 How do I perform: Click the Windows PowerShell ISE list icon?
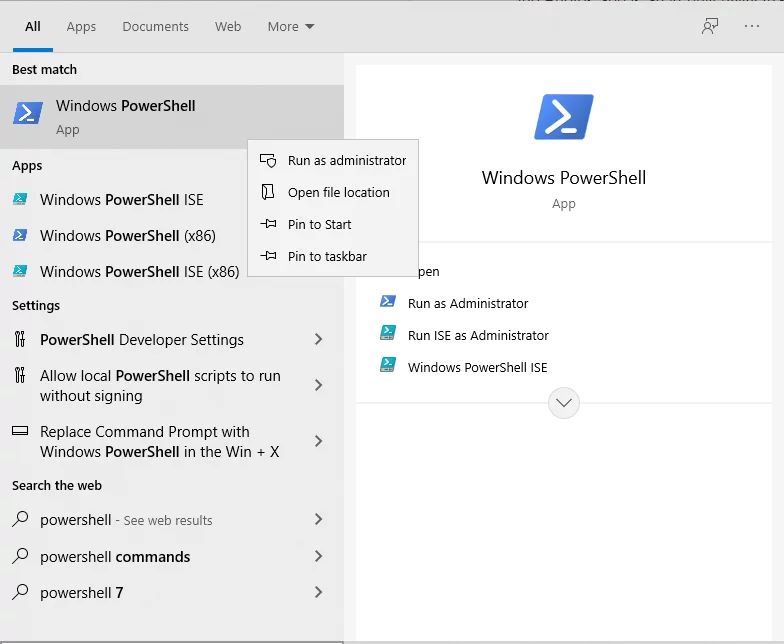(x=20, y=199)
